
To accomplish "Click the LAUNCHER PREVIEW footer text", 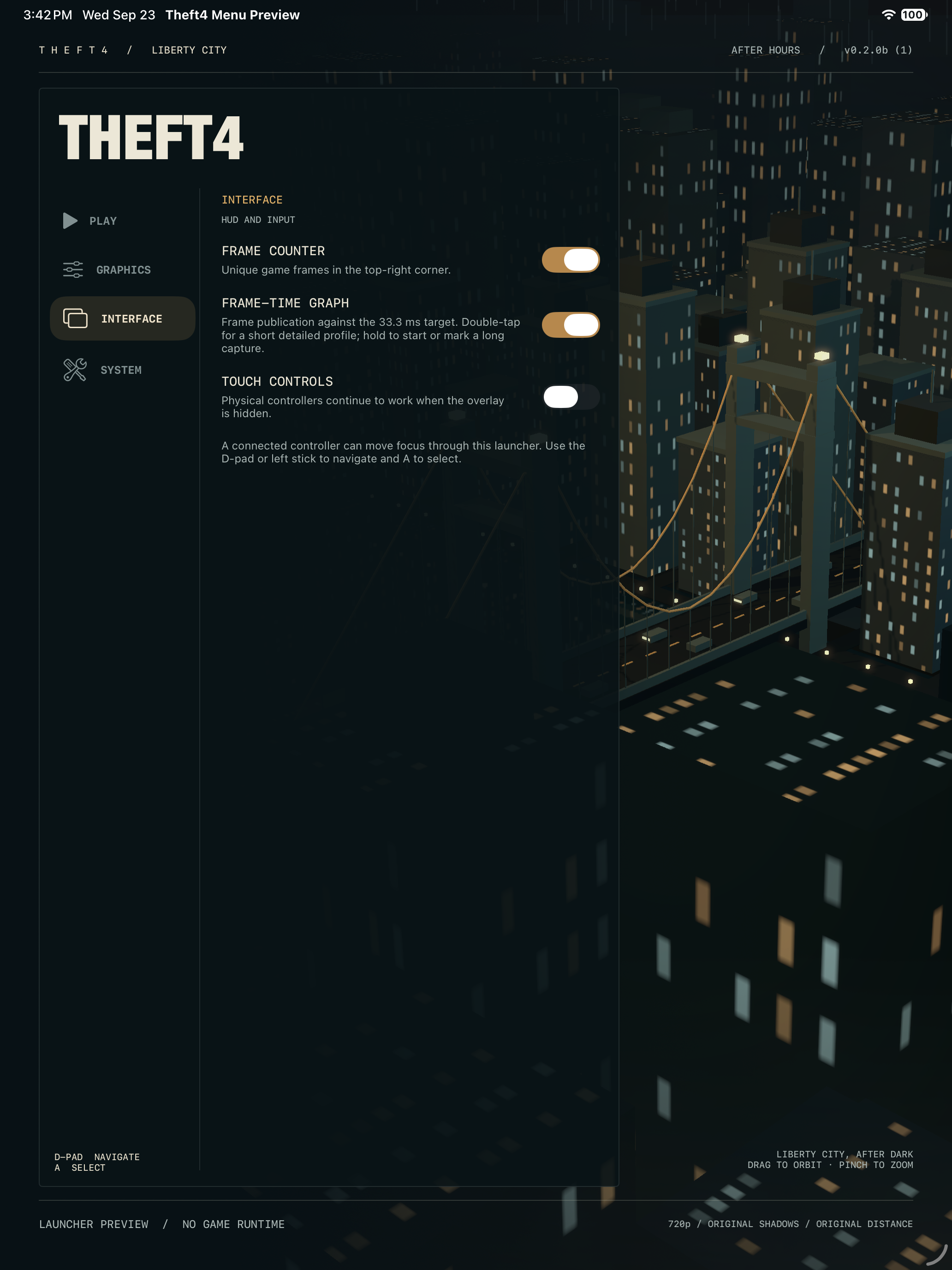I will tap(94, 1224).
